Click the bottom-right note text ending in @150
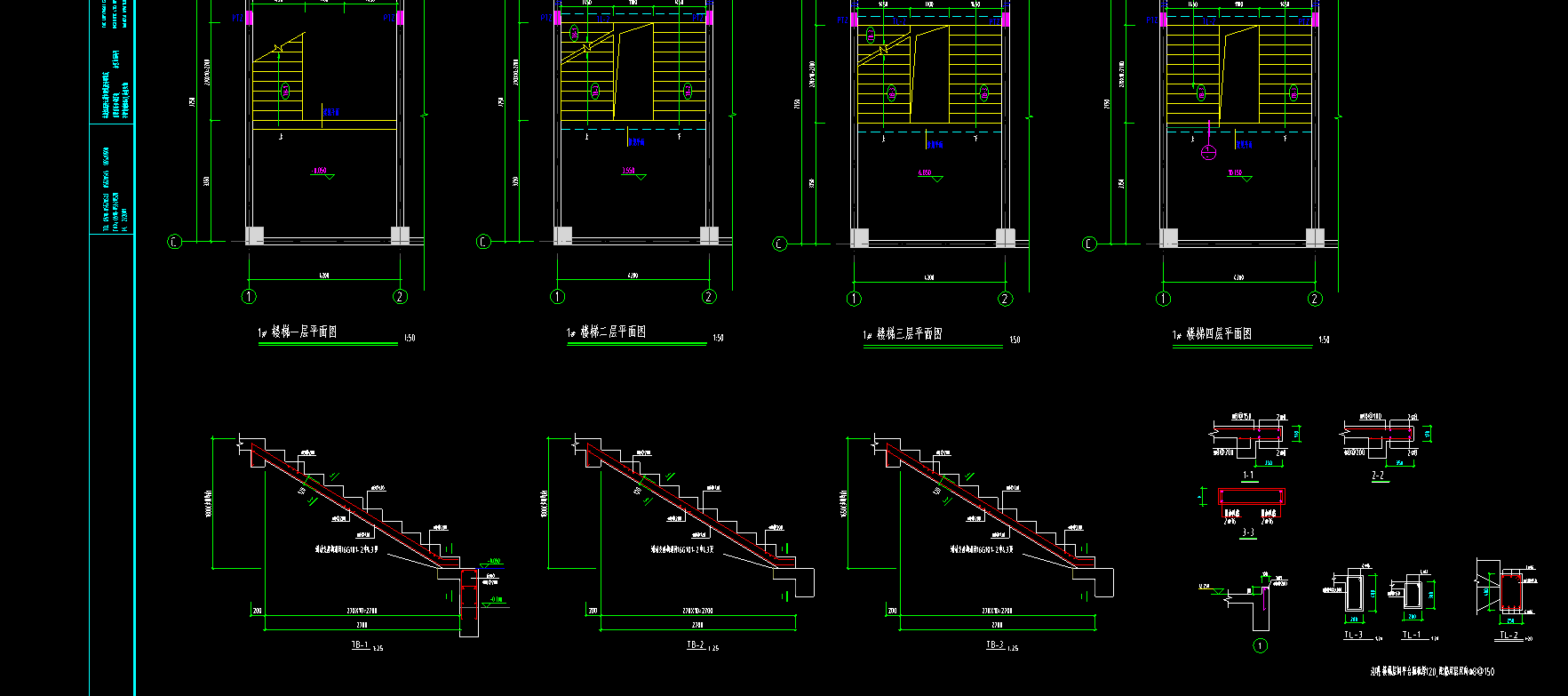Viewport: 1568px width, 696px height. pyautogui.click(x=1432, y=672)
